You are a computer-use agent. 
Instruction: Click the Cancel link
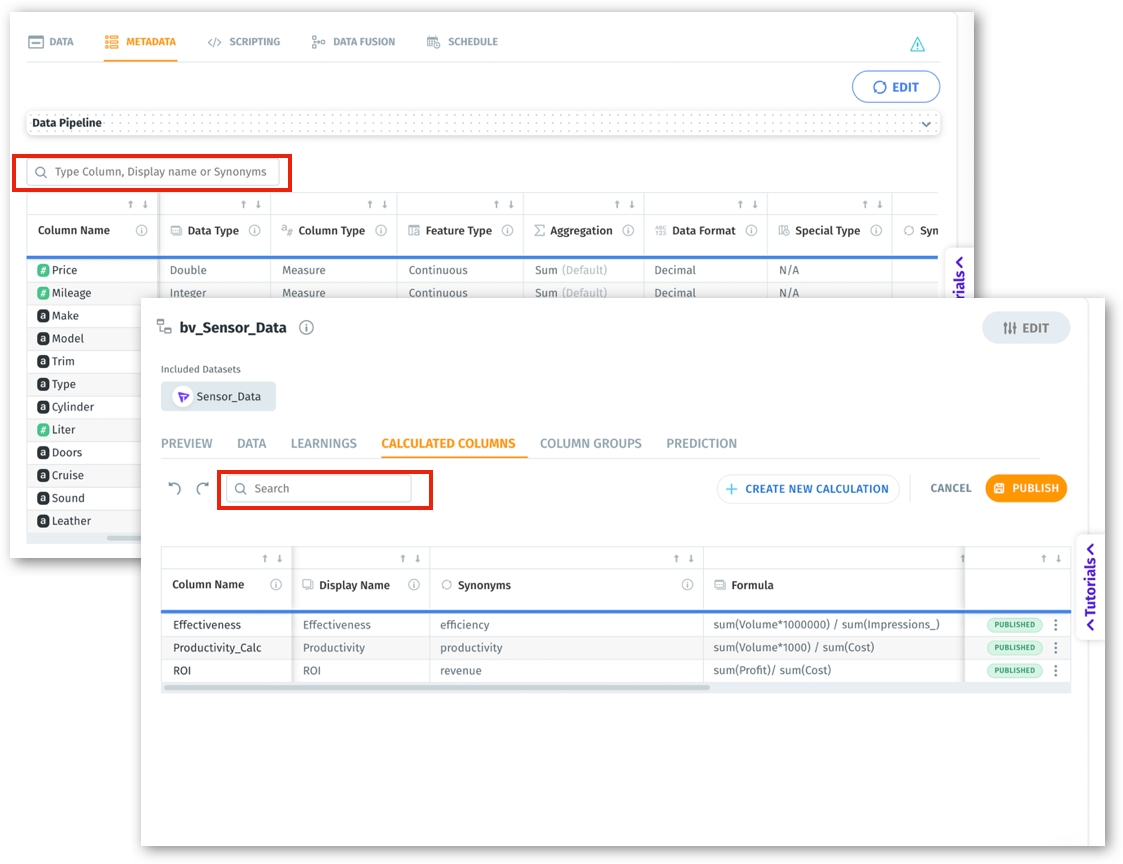pyautogui.click(x=950, y=489)
